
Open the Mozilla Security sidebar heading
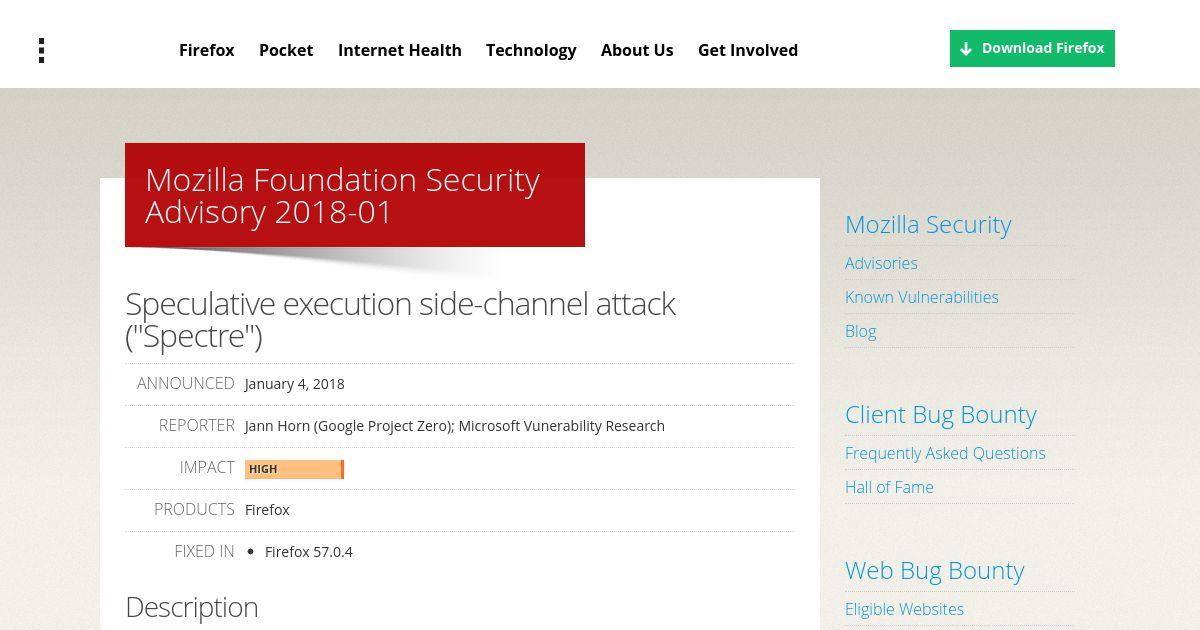(x=928, y=224)
